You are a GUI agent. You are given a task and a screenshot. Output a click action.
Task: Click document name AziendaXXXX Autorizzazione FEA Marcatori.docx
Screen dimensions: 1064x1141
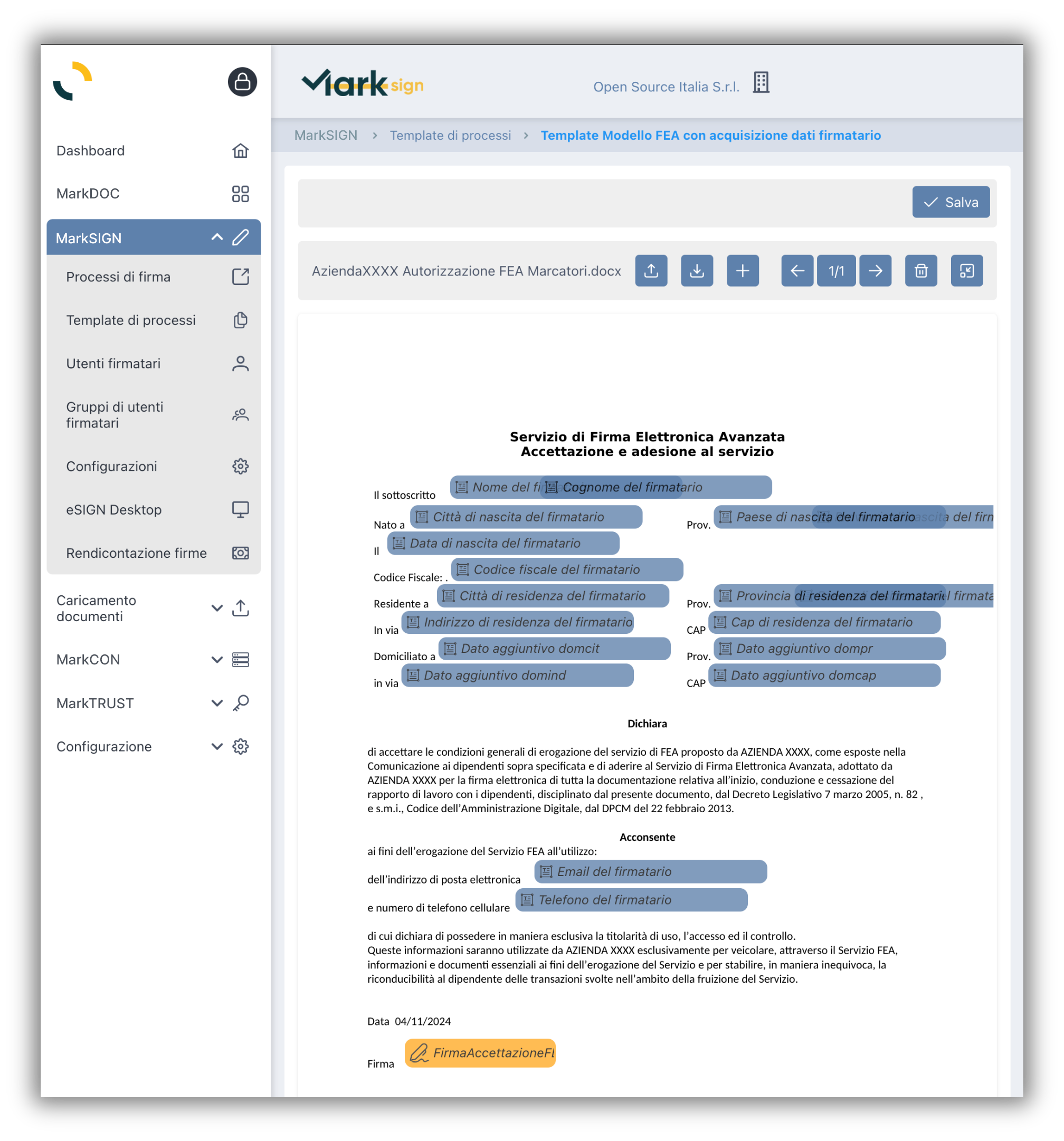tap(466, 271)
